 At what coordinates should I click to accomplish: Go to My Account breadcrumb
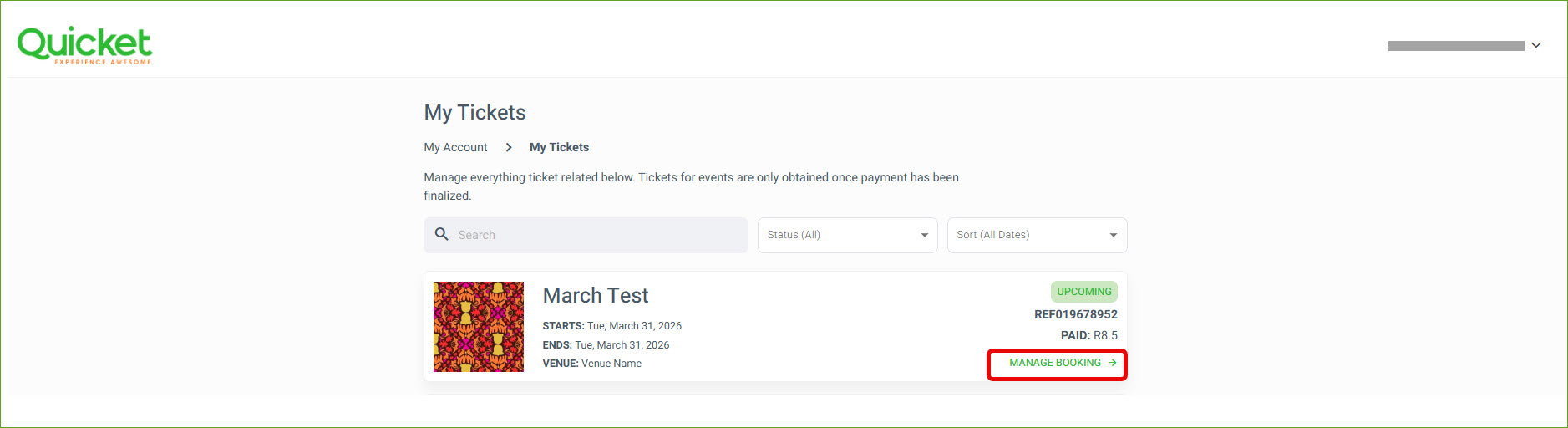click(x=455, y=147)
